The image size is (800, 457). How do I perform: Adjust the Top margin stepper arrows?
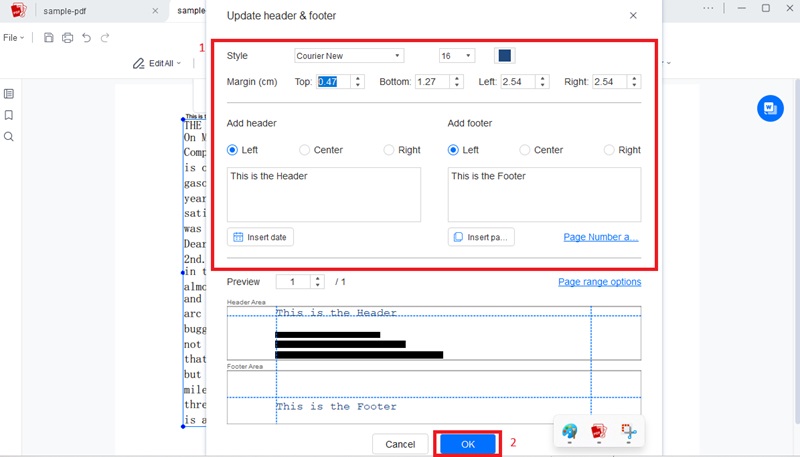coord(358,82)
